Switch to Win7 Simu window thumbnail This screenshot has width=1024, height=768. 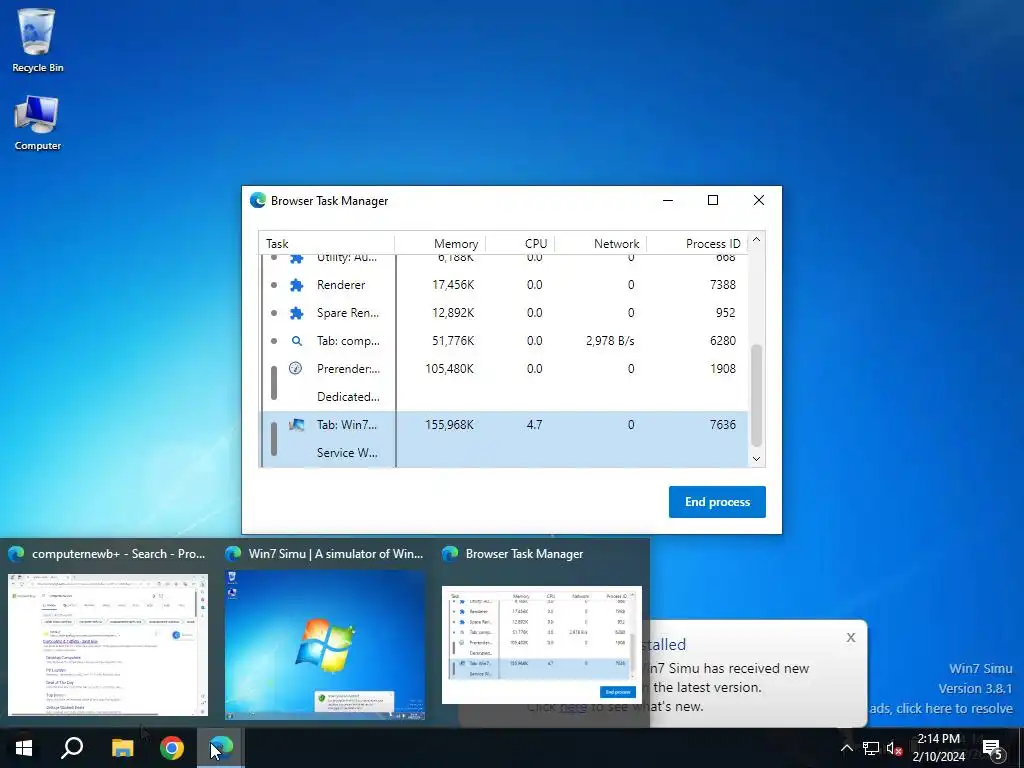(325, 645)
